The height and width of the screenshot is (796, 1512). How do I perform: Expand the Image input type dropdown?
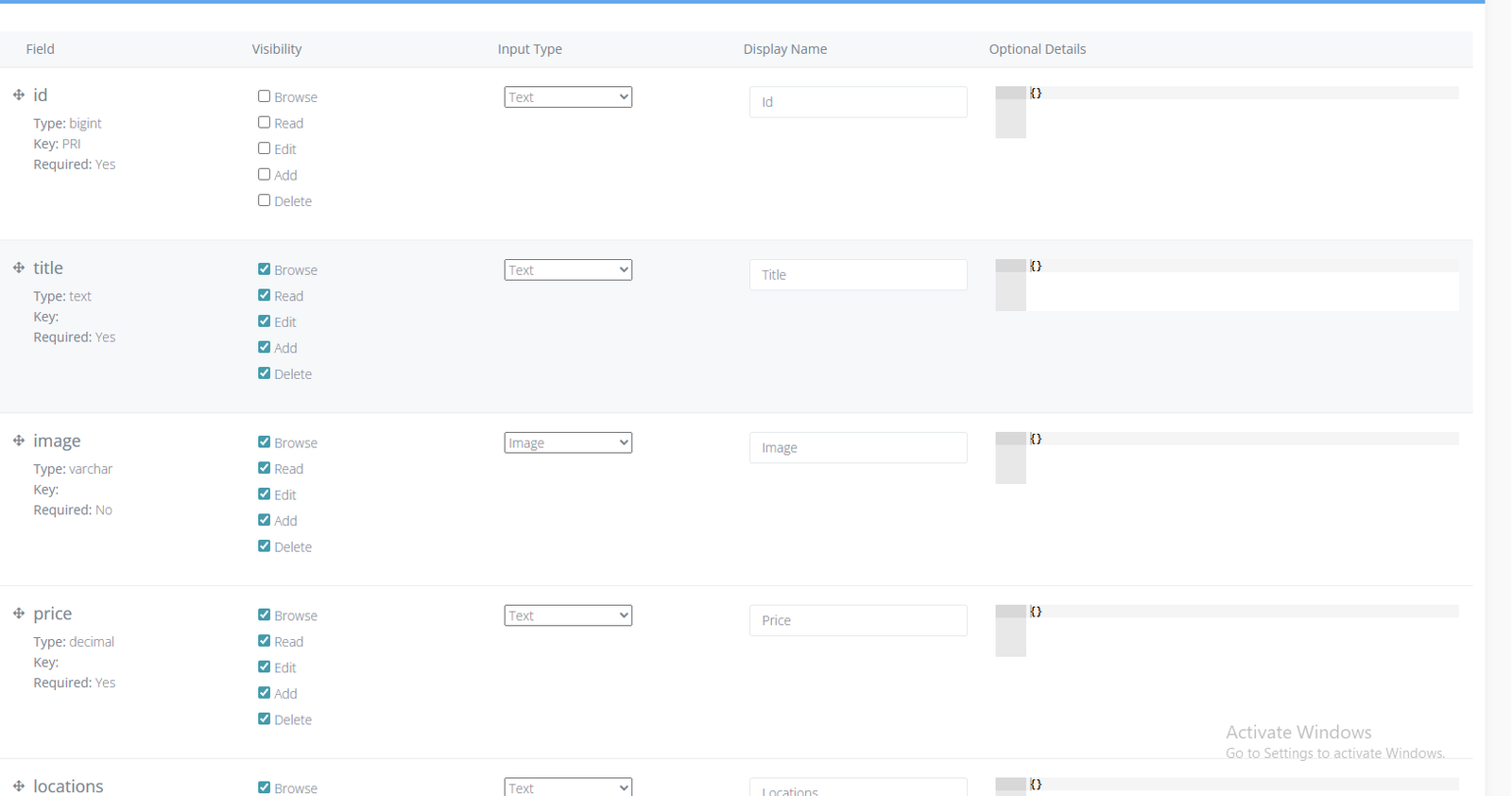[x=568, y=442]
